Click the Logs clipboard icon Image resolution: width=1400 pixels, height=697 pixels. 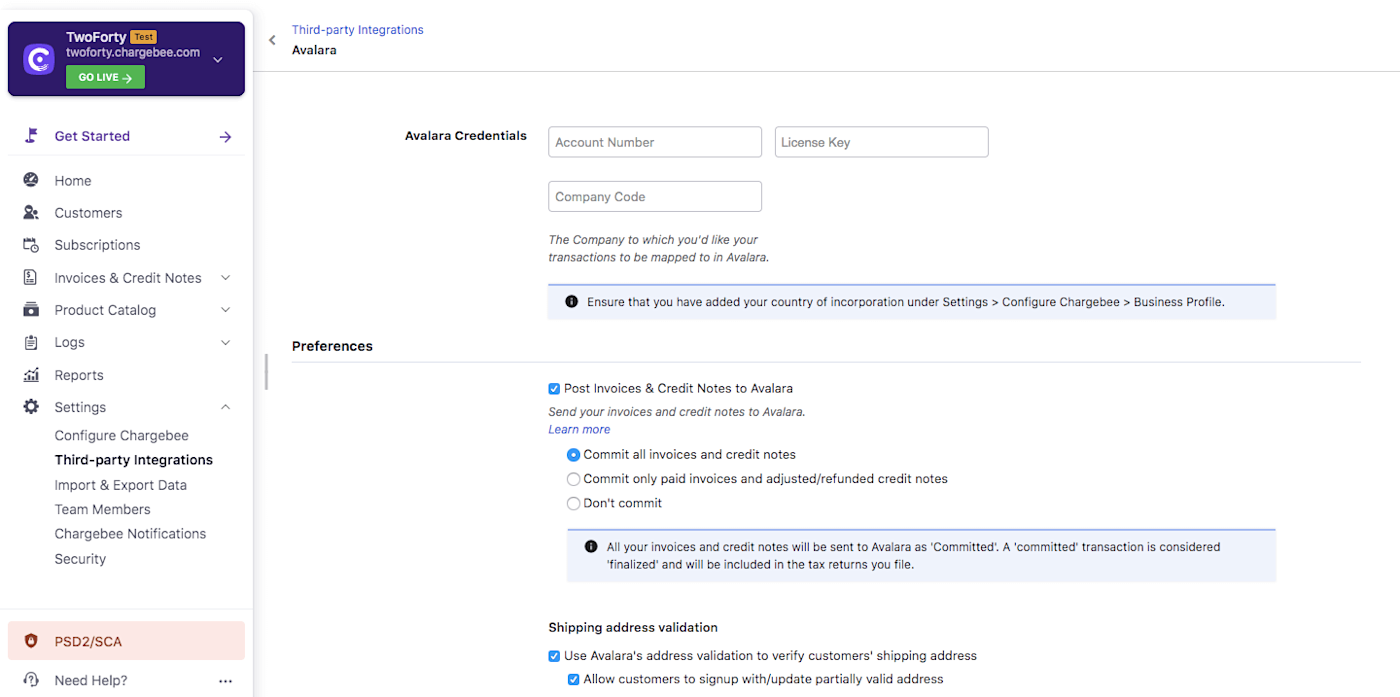[31, 342]
